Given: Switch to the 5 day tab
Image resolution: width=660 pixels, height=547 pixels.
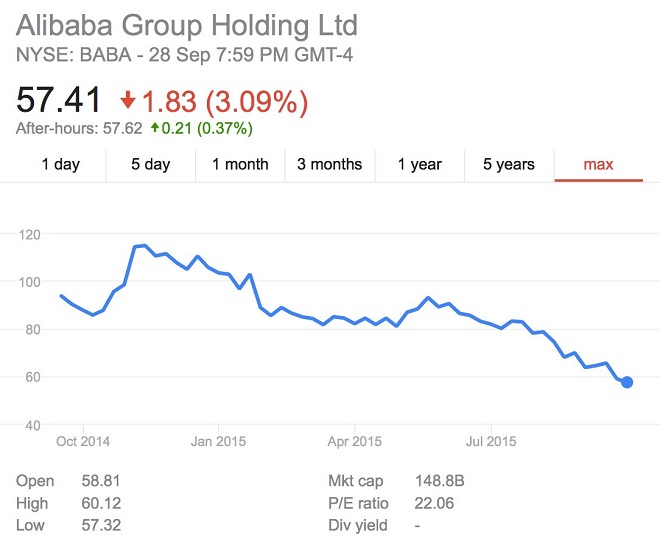Looking at the screenshot, I should click(150, 165).
